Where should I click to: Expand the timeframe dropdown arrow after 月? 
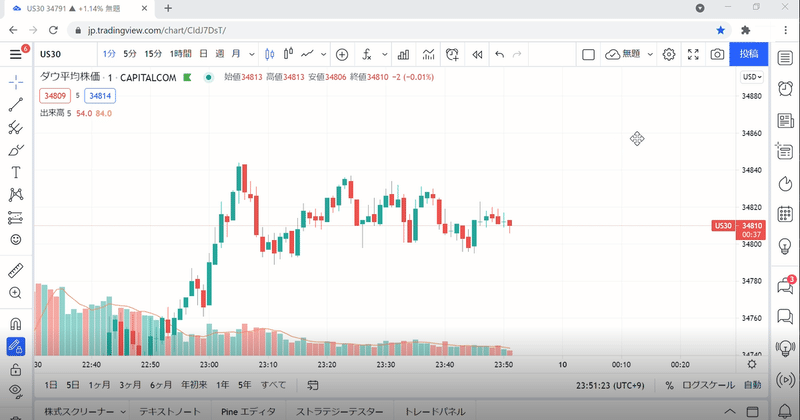tap(252, 54)
